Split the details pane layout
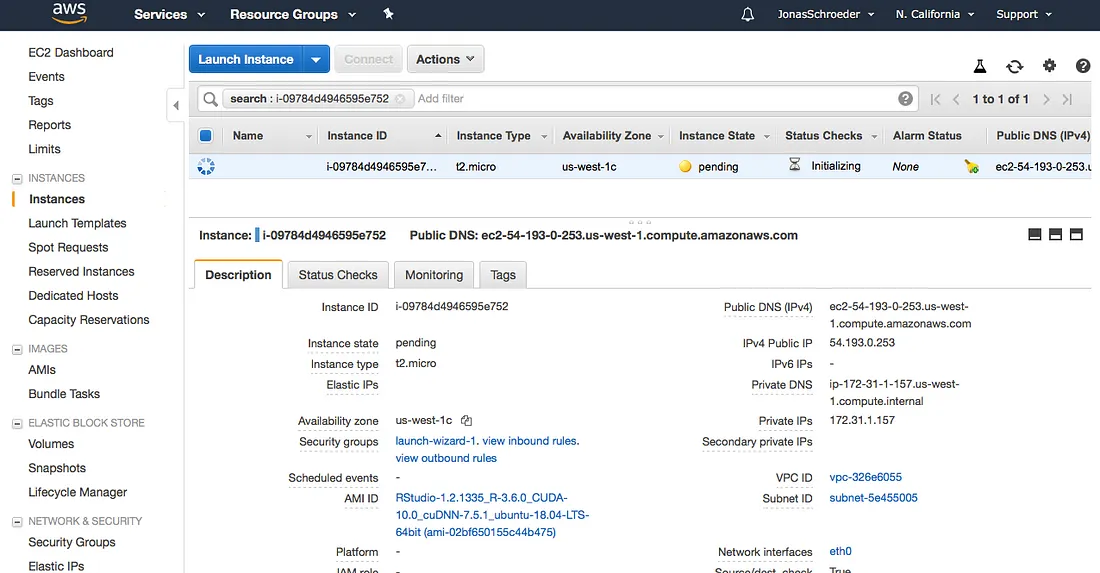This screenshot has height=573, width=1100. click(1055, 234)
